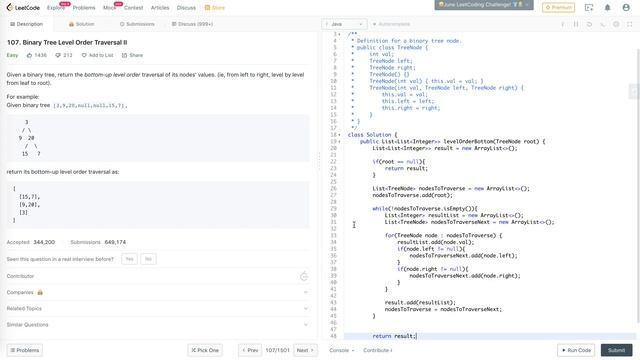
Task: Open the Java language dropdown
Action: point(344,24)
